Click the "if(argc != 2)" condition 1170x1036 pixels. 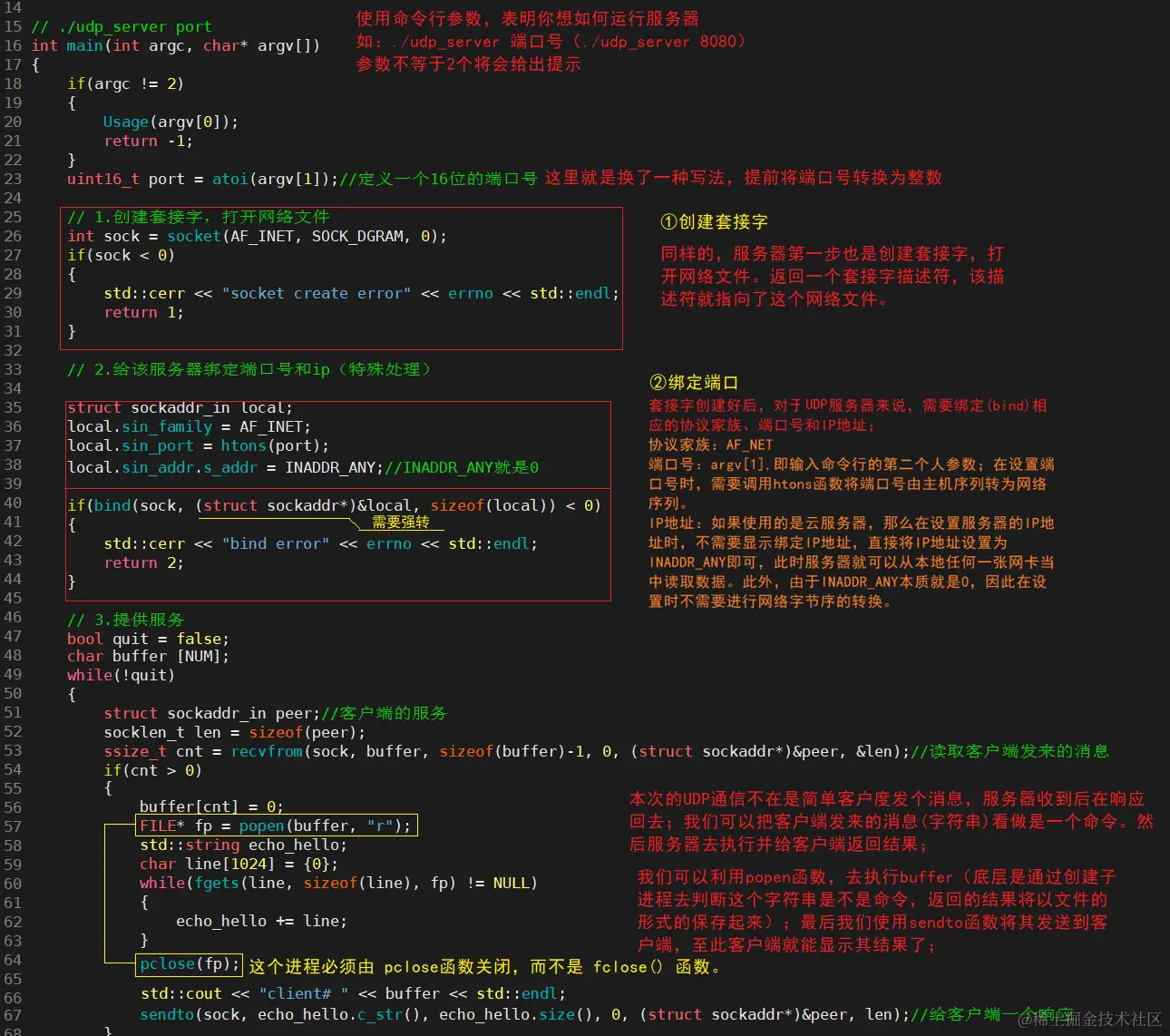(126, 83)
